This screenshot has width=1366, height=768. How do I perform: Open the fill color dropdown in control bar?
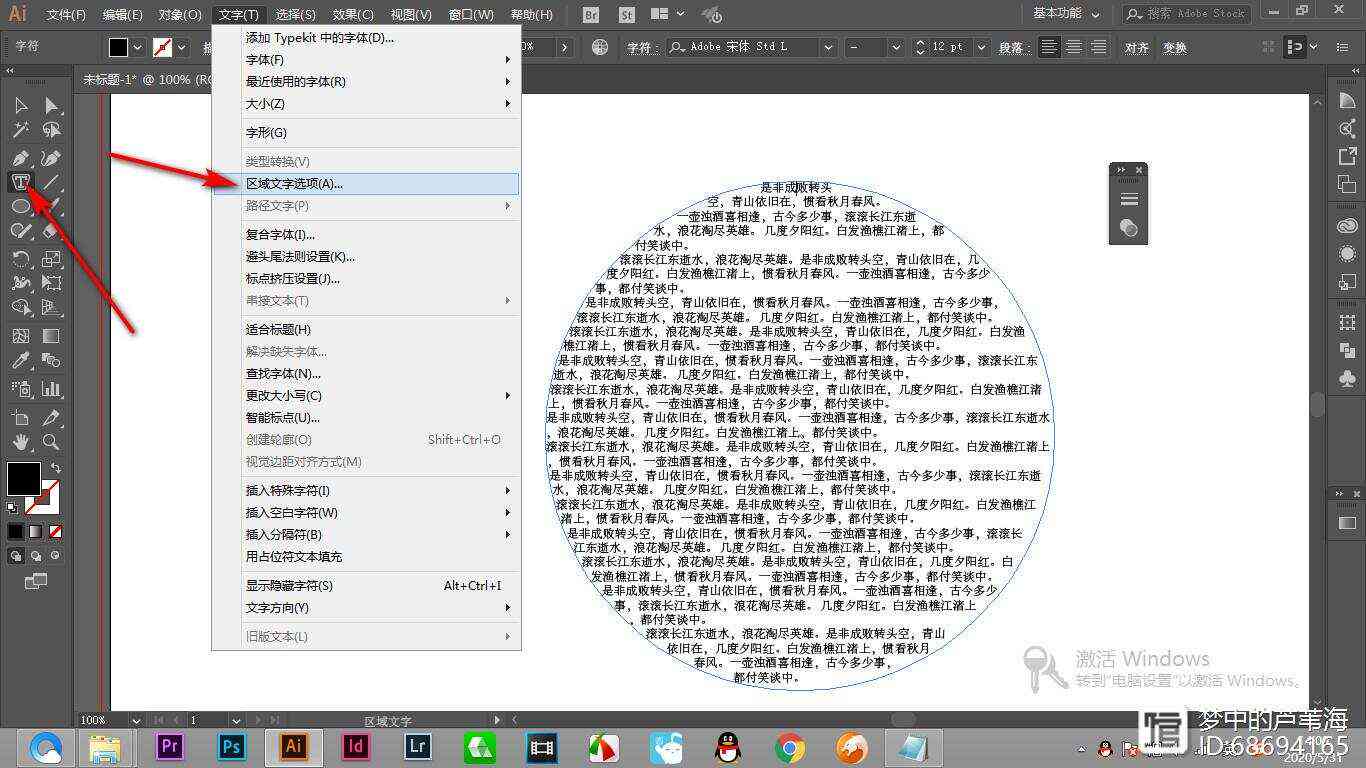tap(138, 47)
